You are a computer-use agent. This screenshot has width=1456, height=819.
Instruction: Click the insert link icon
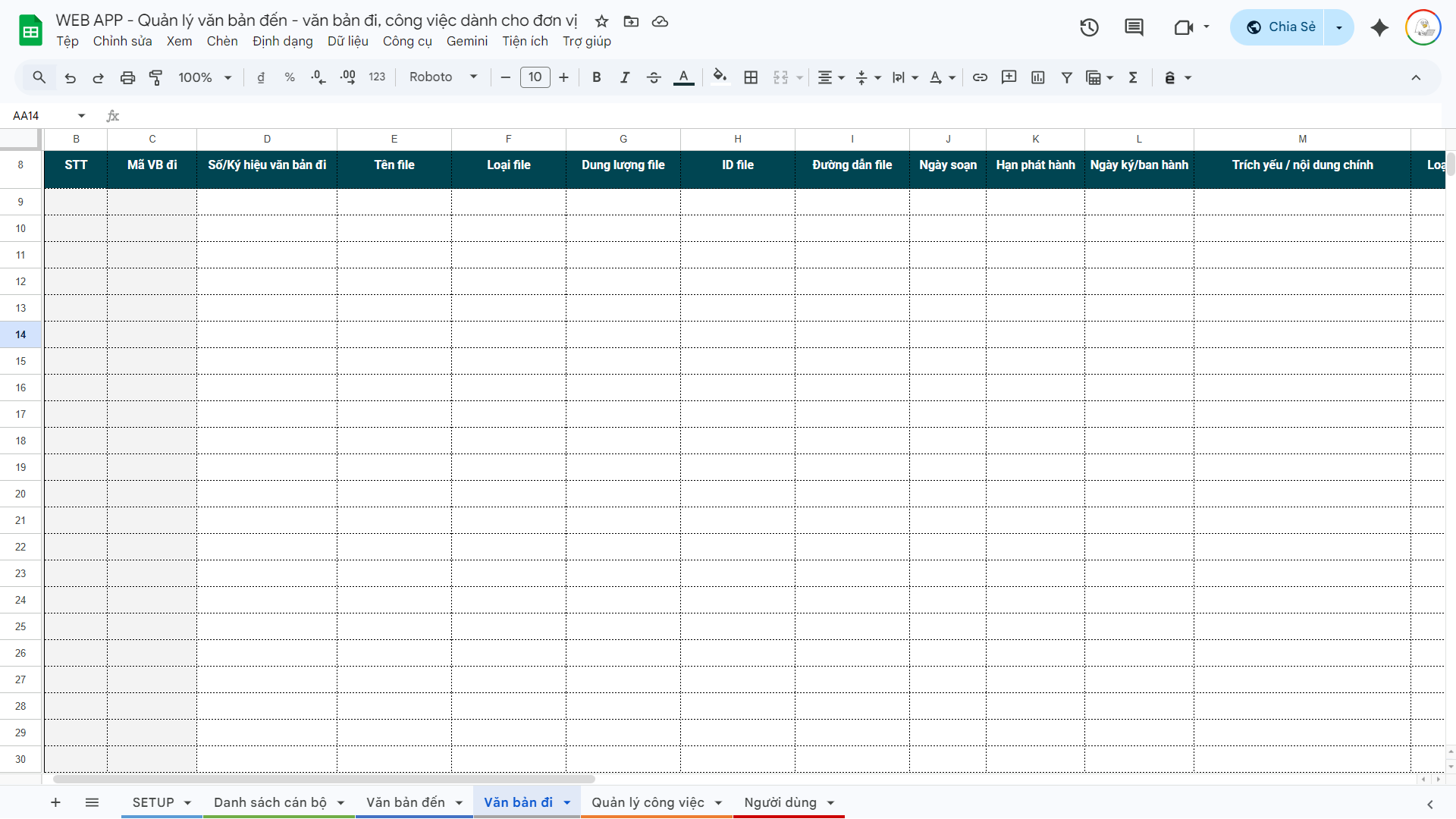tap(980, 77)
